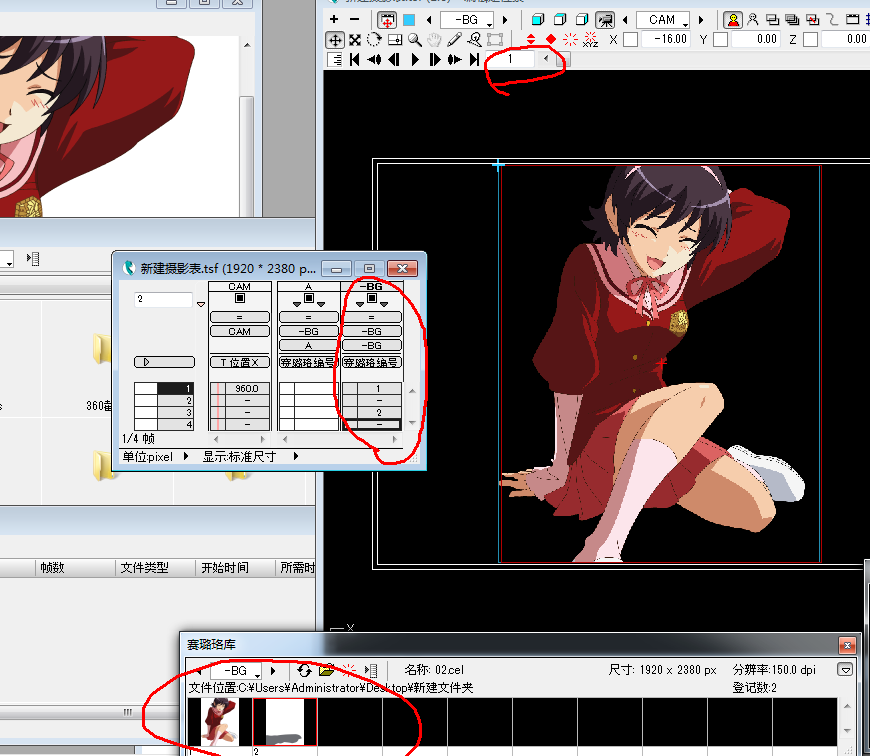Select the rotate tool in toolbar

374,40
